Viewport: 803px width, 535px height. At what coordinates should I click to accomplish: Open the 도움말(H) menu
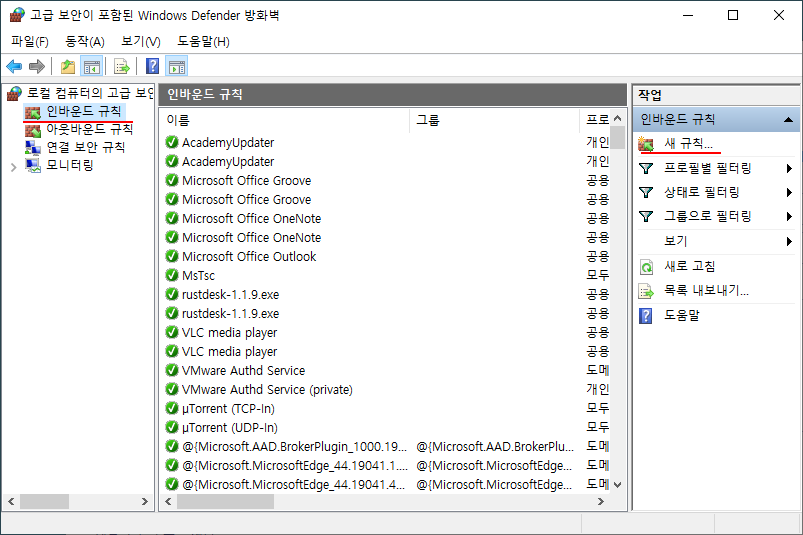(x=203, y=41)
